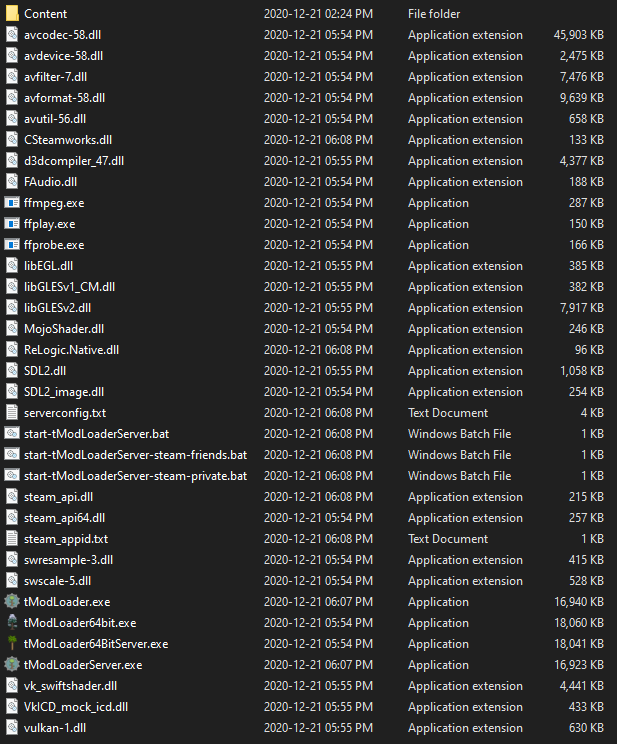Viewport: 617px width, 744px height.
Task: Select avutil-56.dll file name
Action: click(55, 119)
